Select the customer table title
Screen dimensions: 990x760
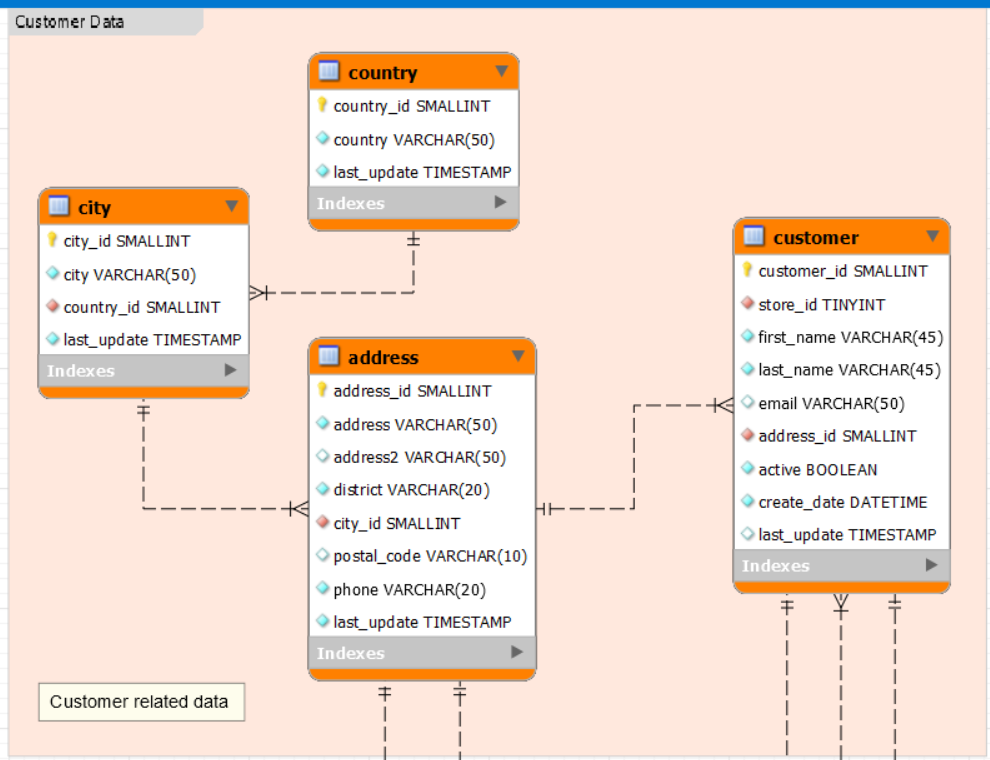pos(816,238)
